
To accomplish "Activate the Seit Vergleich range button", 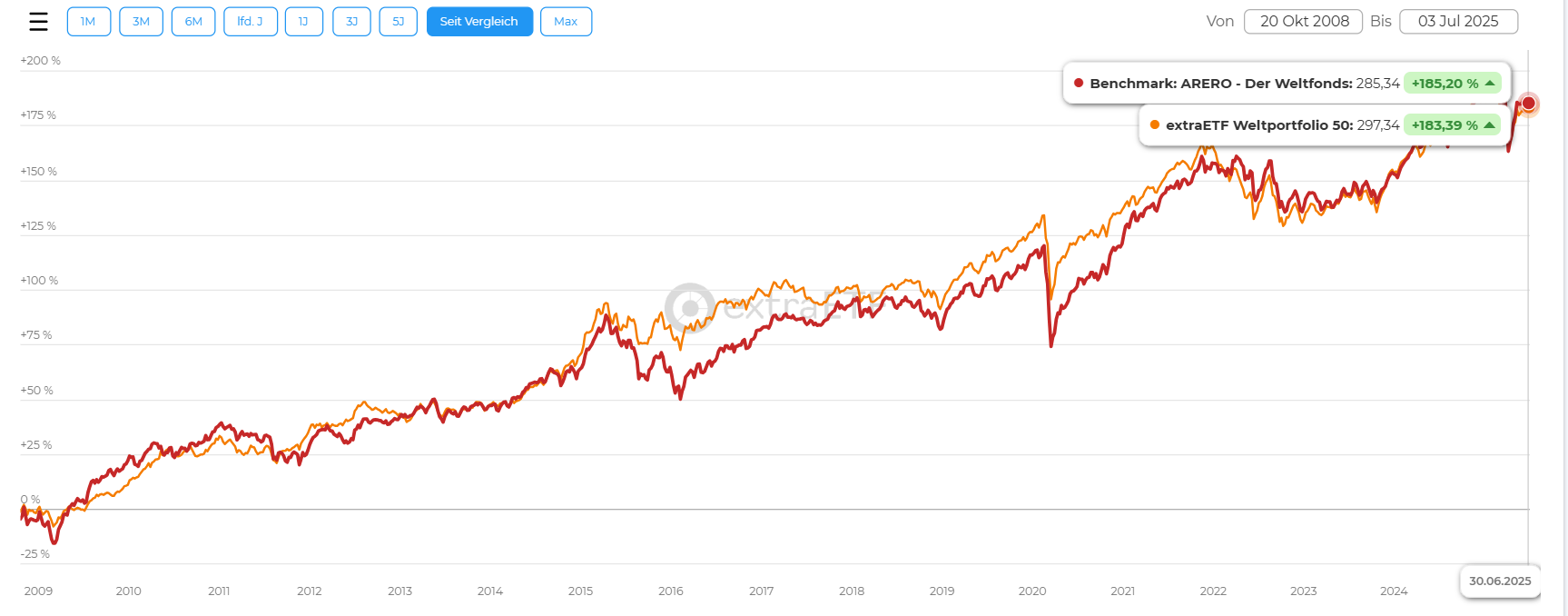I will point(478,22).
